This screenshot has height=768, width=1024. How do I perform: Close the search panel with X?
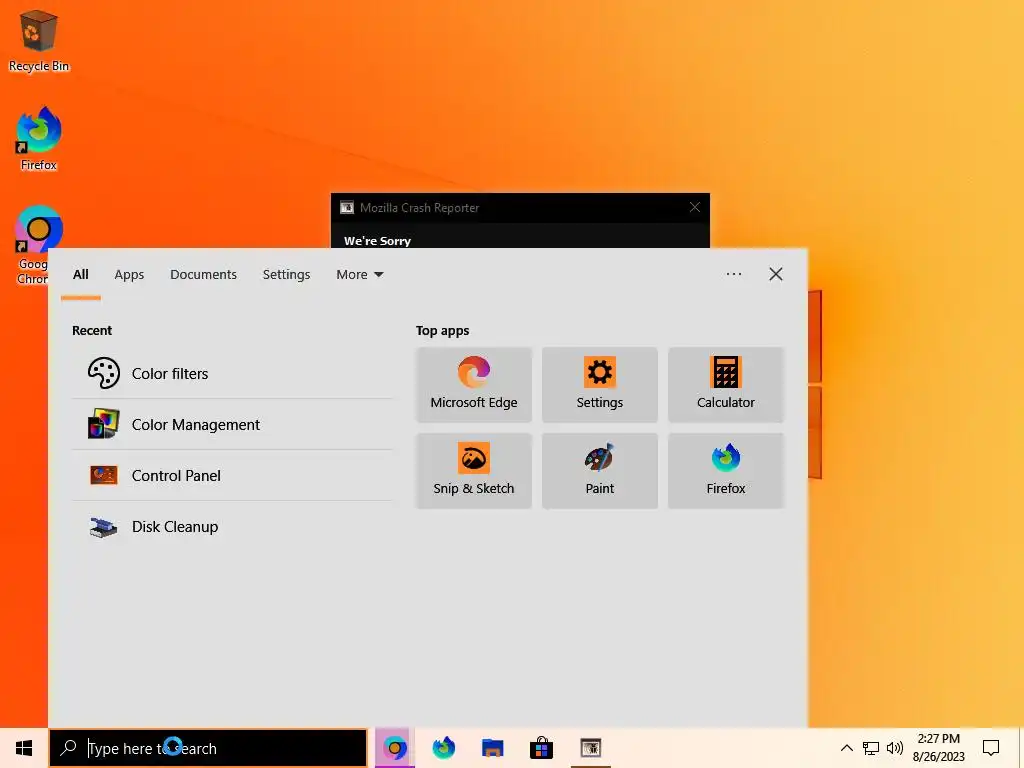[776, 274]
